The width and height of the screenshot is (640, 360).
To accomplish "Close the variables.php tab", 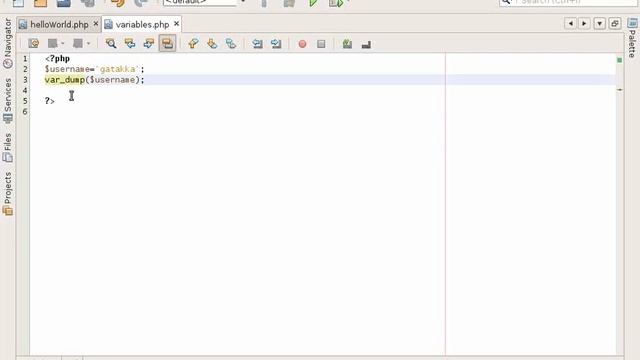I will tap(176, 24).
